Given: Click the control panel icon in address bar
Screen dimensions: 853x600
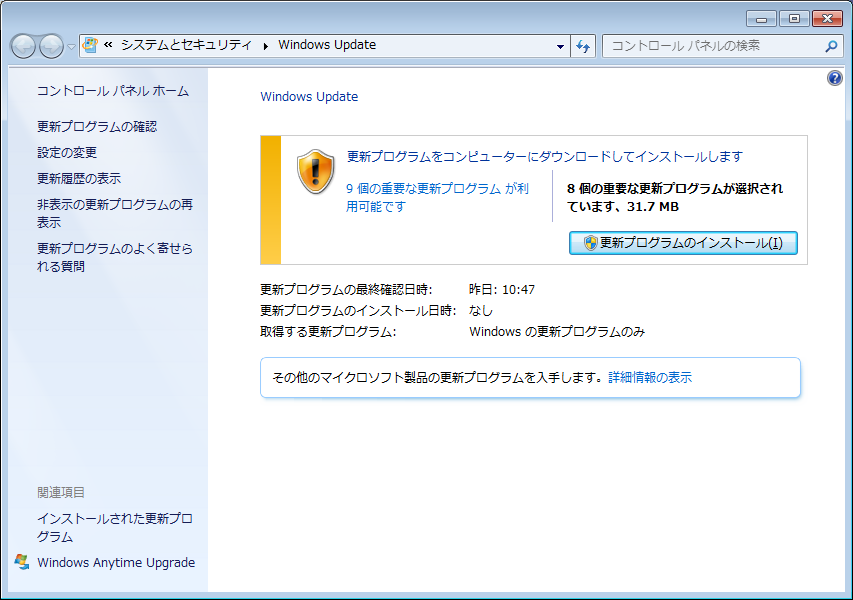Looking at the screenshot, I should pyautogui.click(x=90, y=45).
